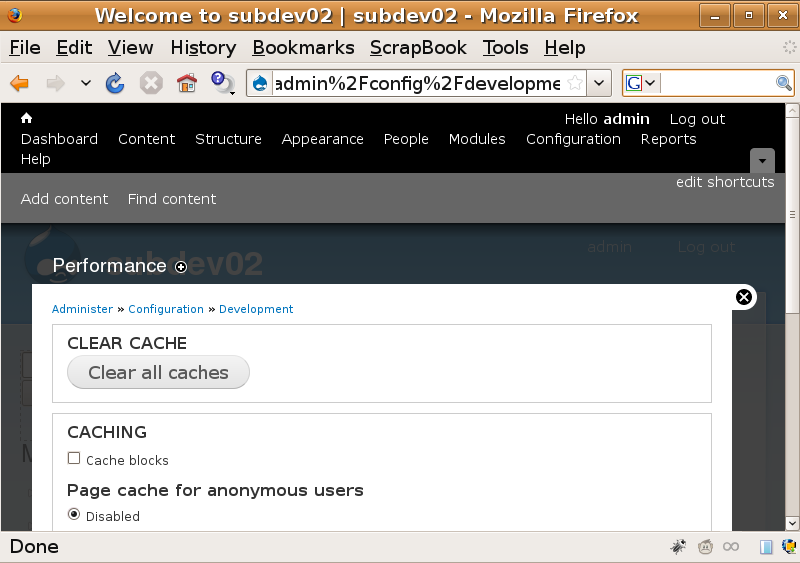Enable the Cache blocks checkbox

[x=74, y=458]
